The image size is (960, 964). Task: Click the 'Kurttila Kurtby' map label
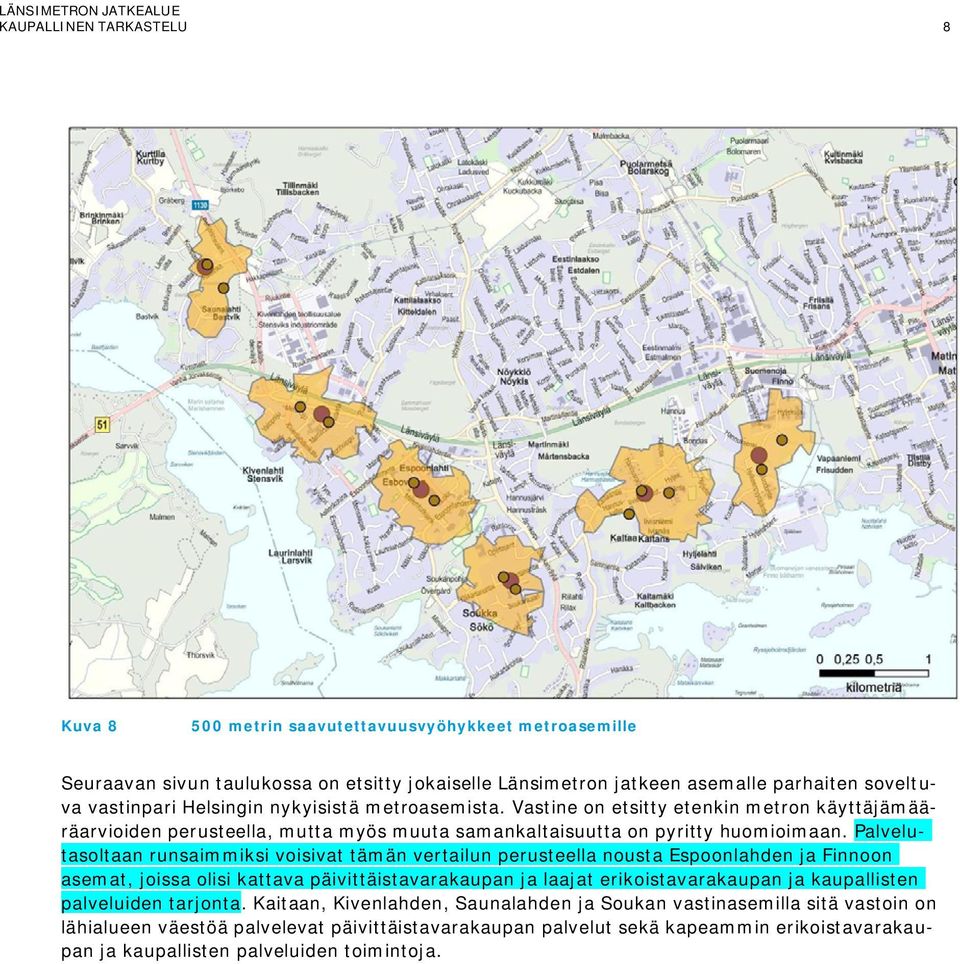[151, 157]
